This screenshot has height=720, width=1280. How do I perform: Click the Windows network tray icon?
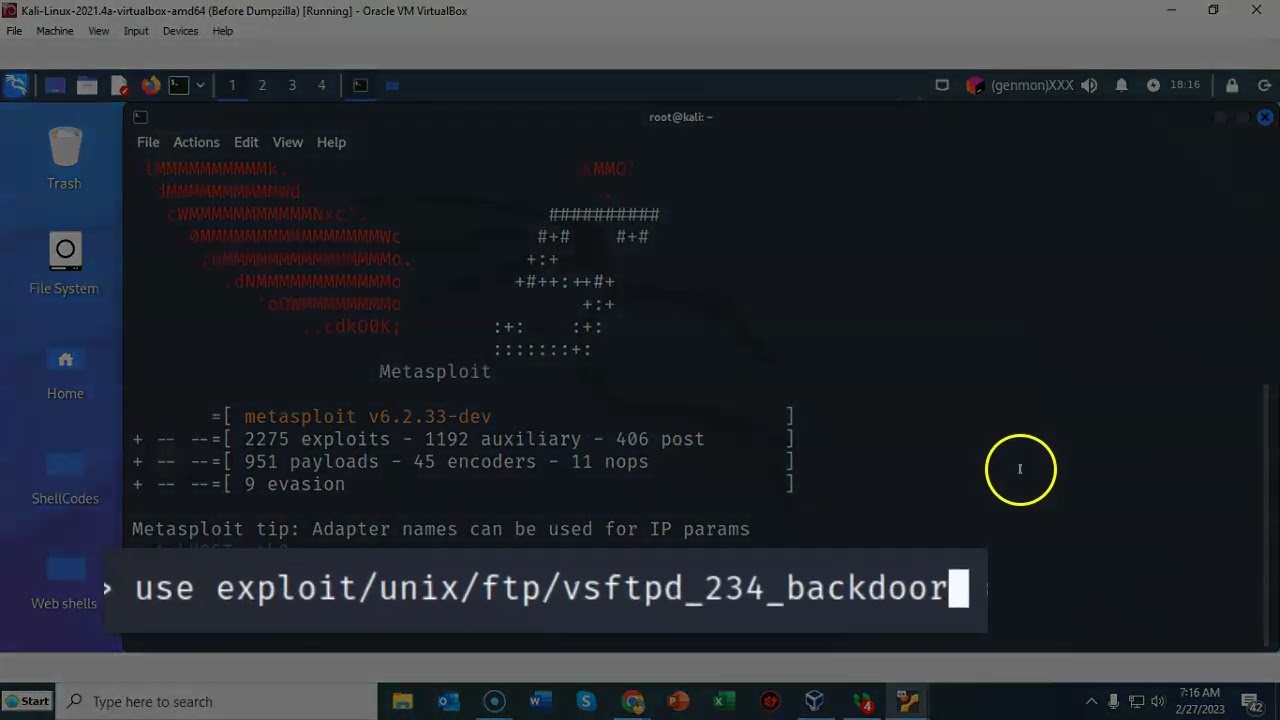(1136, 701)
